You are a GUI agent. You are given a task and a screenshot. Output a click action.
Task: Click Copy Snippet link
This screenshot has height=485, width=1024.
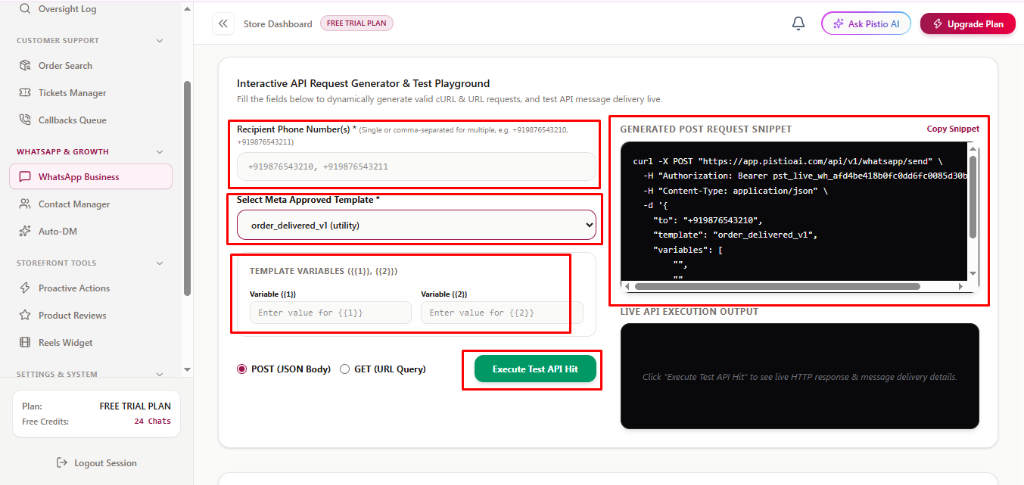tap(953, 129)
